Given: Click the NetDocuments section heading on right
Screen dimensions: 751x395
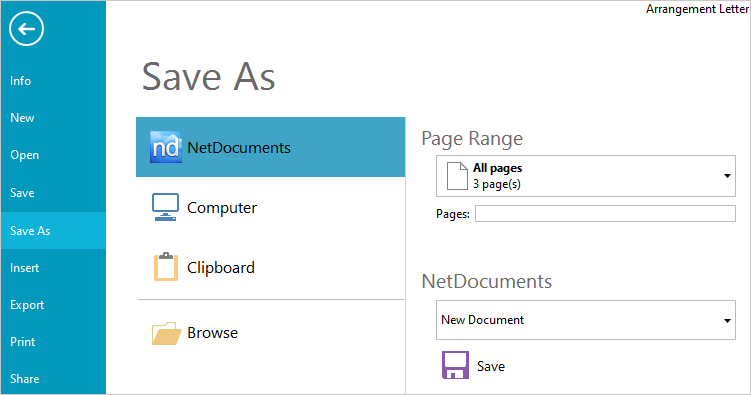Looking at the screenshot, I should [x=487, y=281].
